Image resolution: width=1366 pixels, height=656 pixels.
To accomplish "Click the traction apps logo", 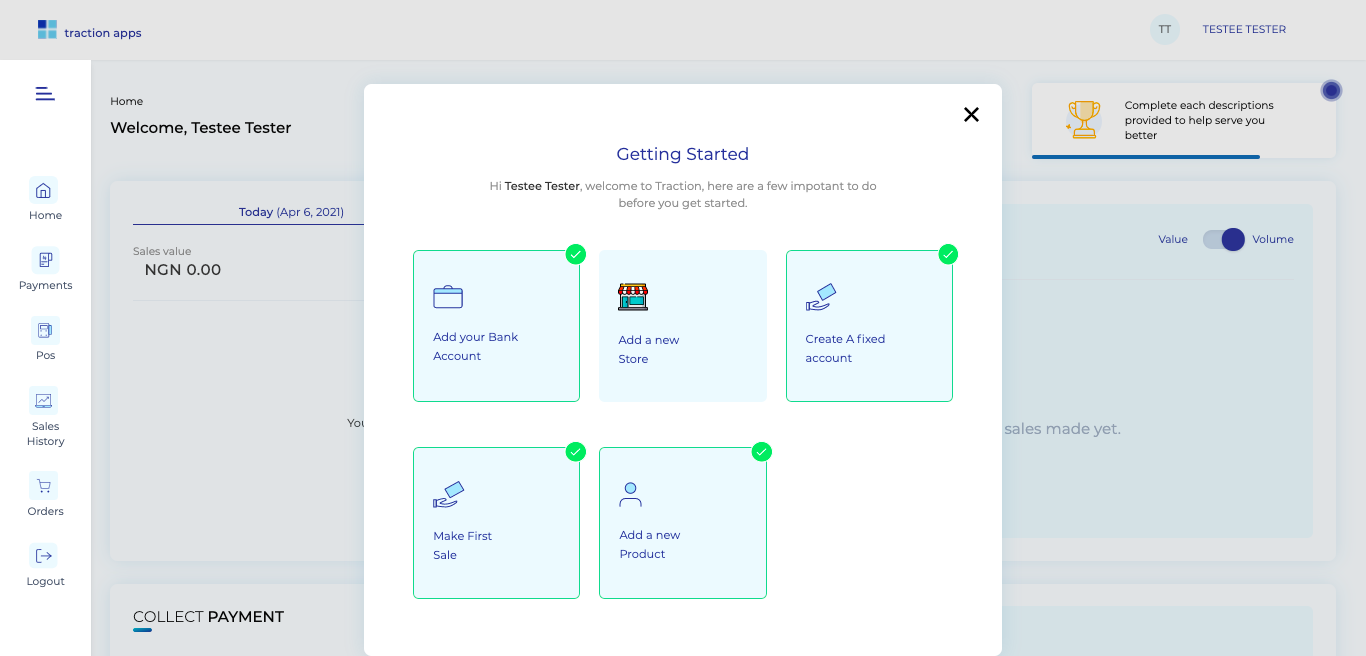I will (x=89, y=29).
